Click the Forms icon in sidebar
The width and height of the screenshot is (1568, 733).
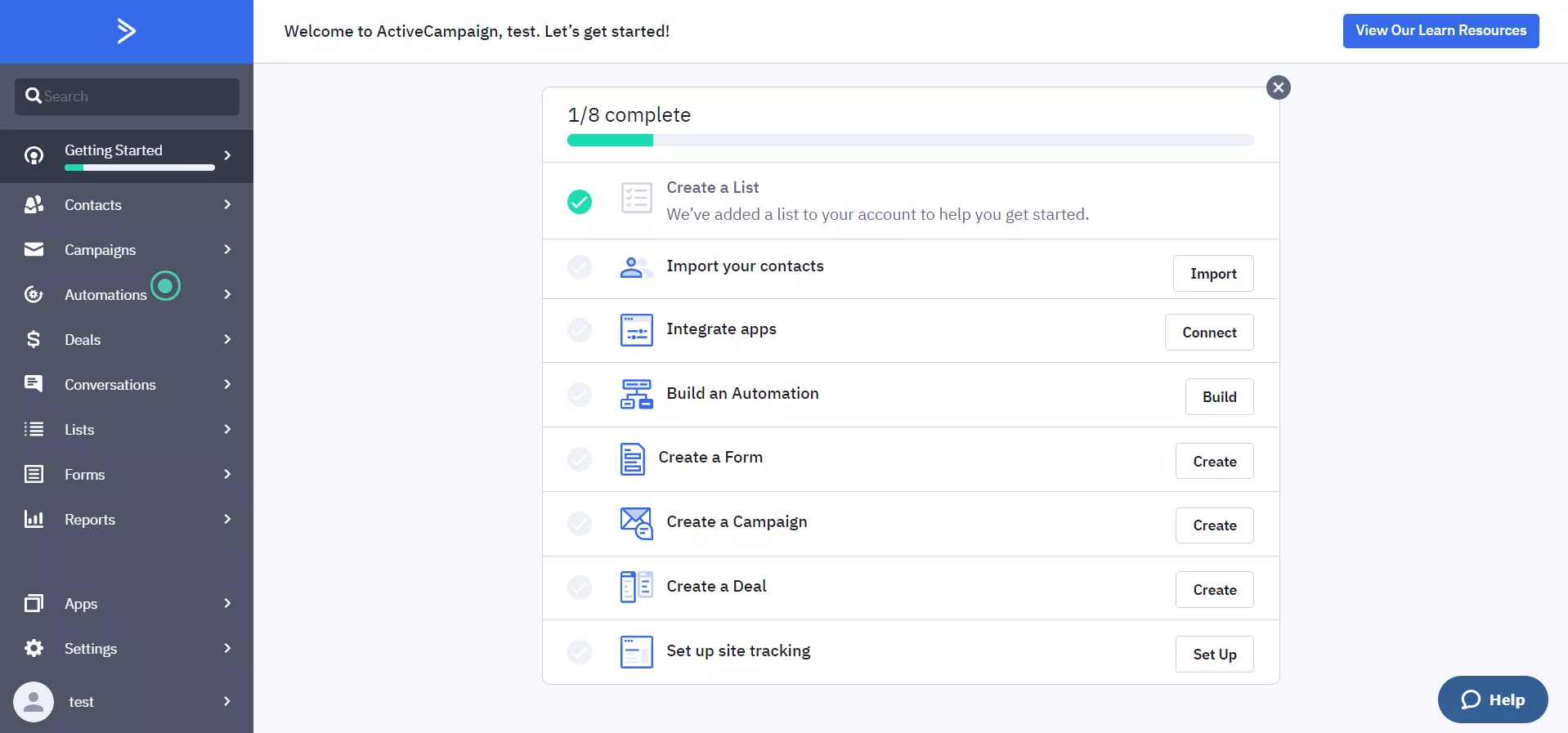34,474
